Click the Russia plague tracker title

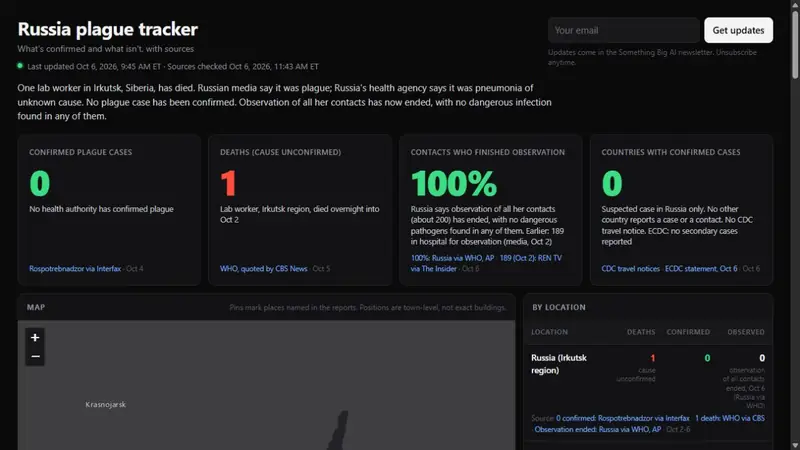108,29
